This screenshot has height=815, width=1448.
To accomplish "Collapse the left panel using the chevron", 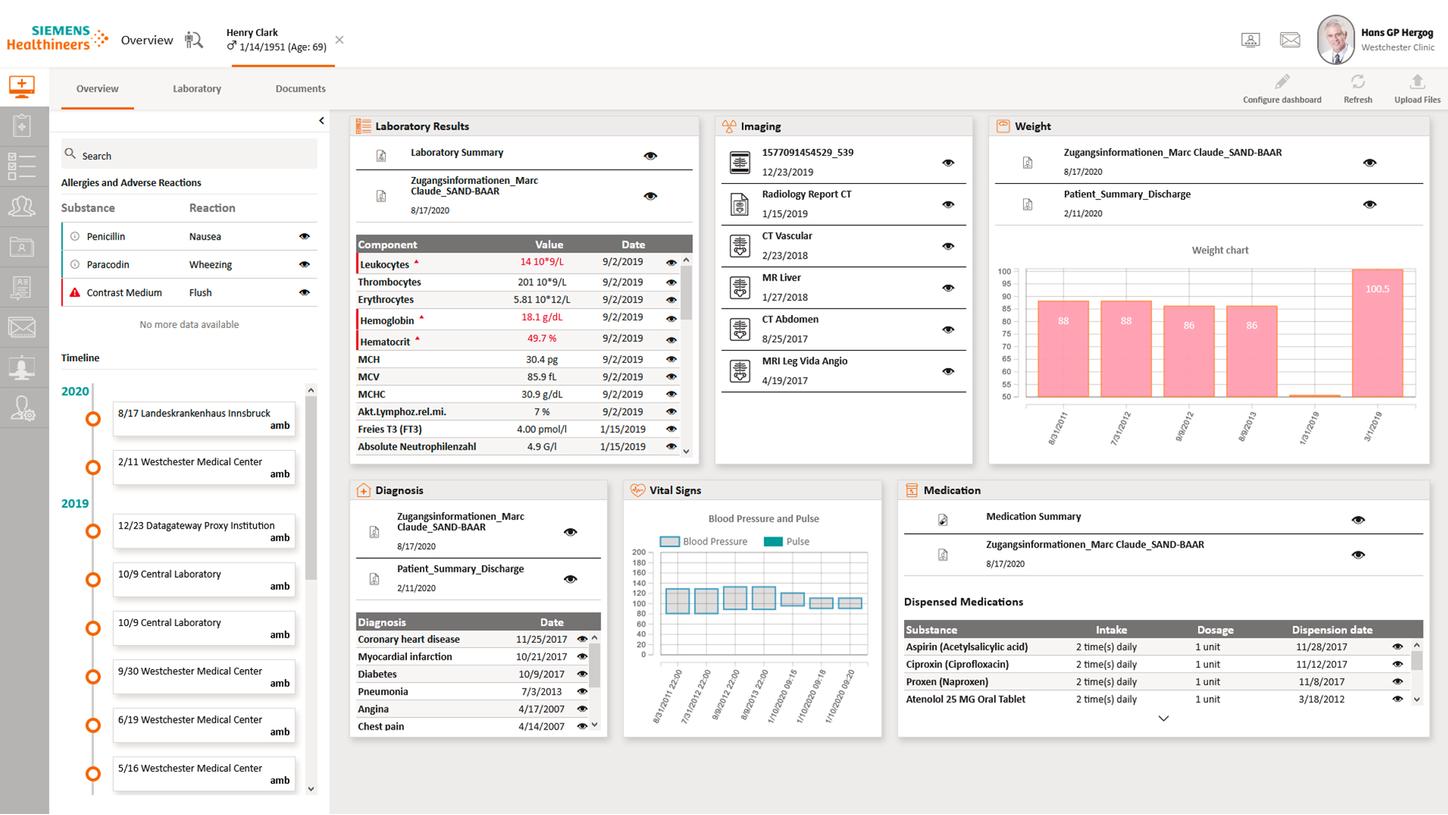I will [x=321, y=119].
